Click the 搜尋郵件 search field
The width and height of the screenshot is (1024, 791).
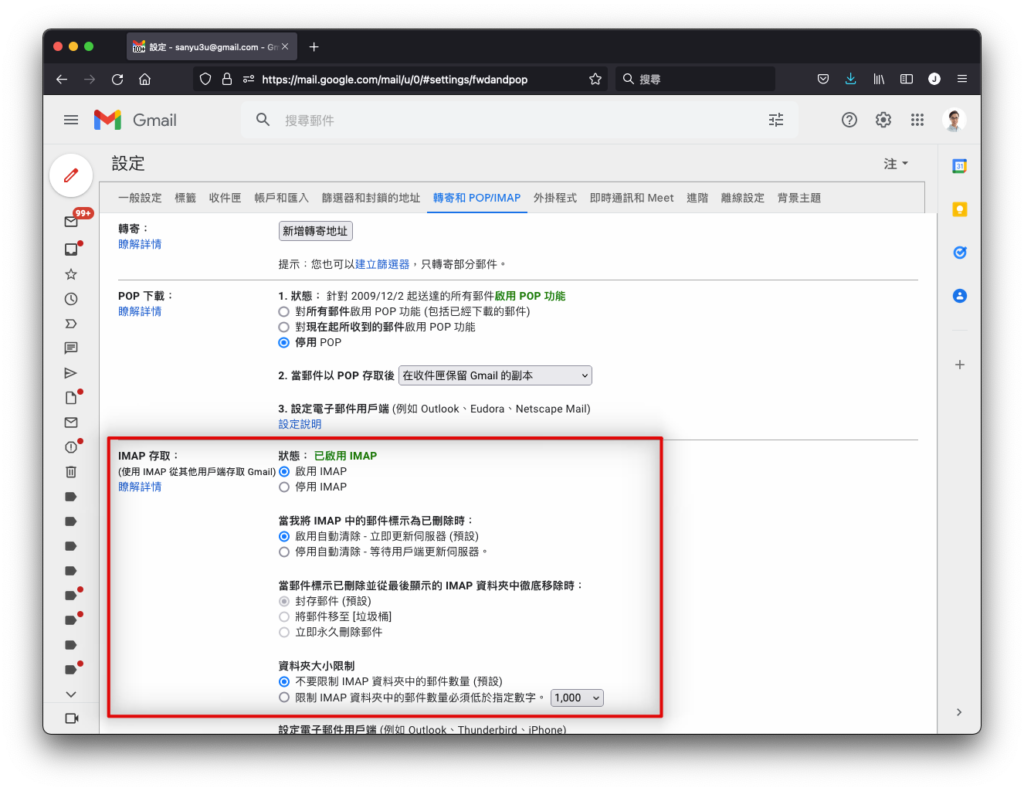tap(519, 120)
